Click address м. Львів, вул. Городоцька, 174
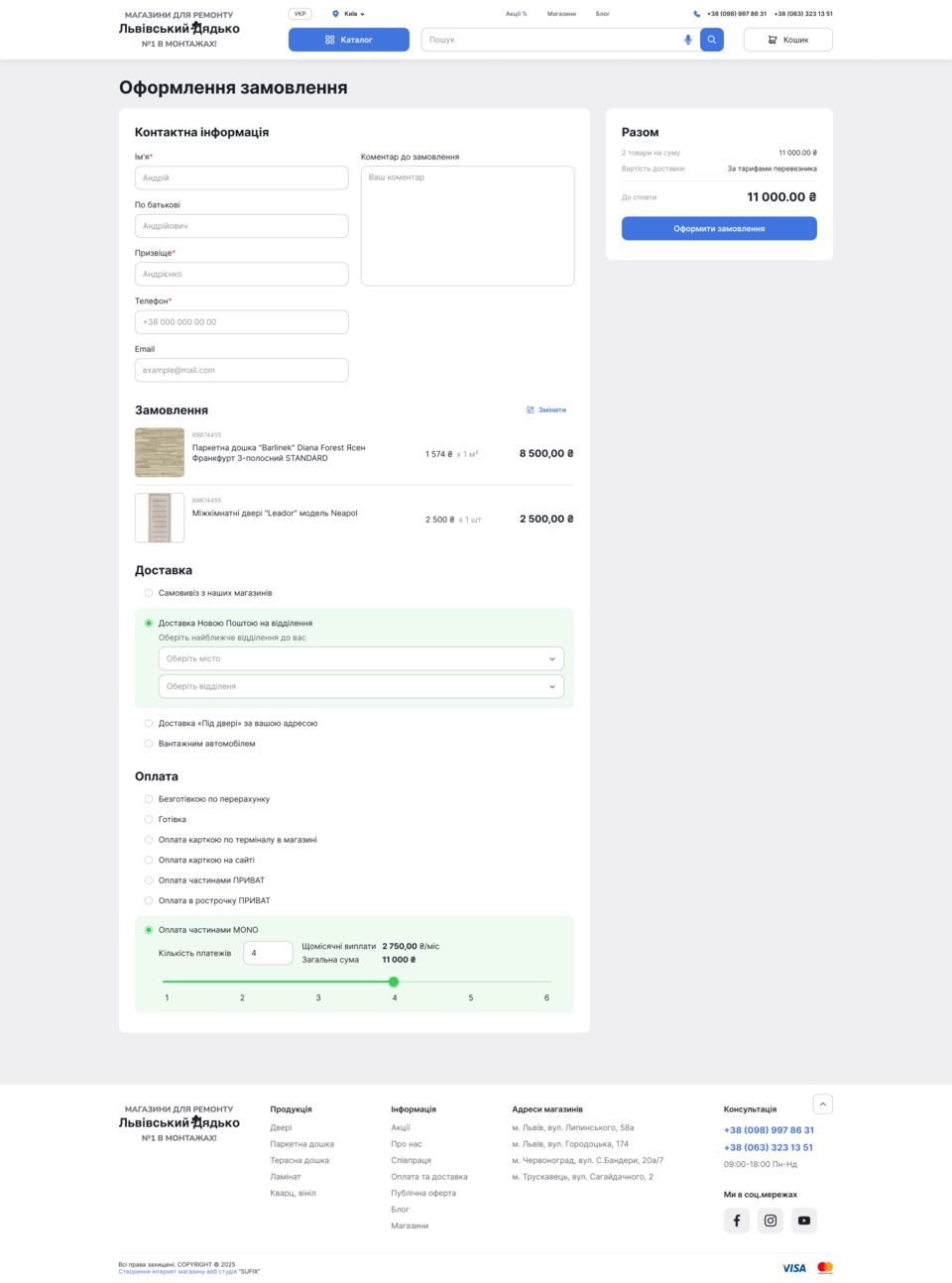Viewport: 952px width, 1283px height. click(570, 1144)
